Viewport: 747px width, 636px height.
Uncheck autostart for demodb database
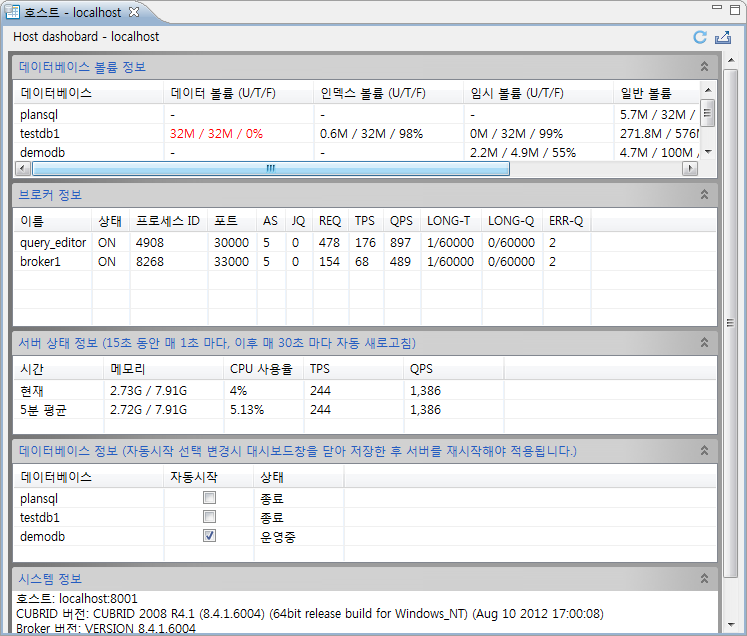coord(209,536)
